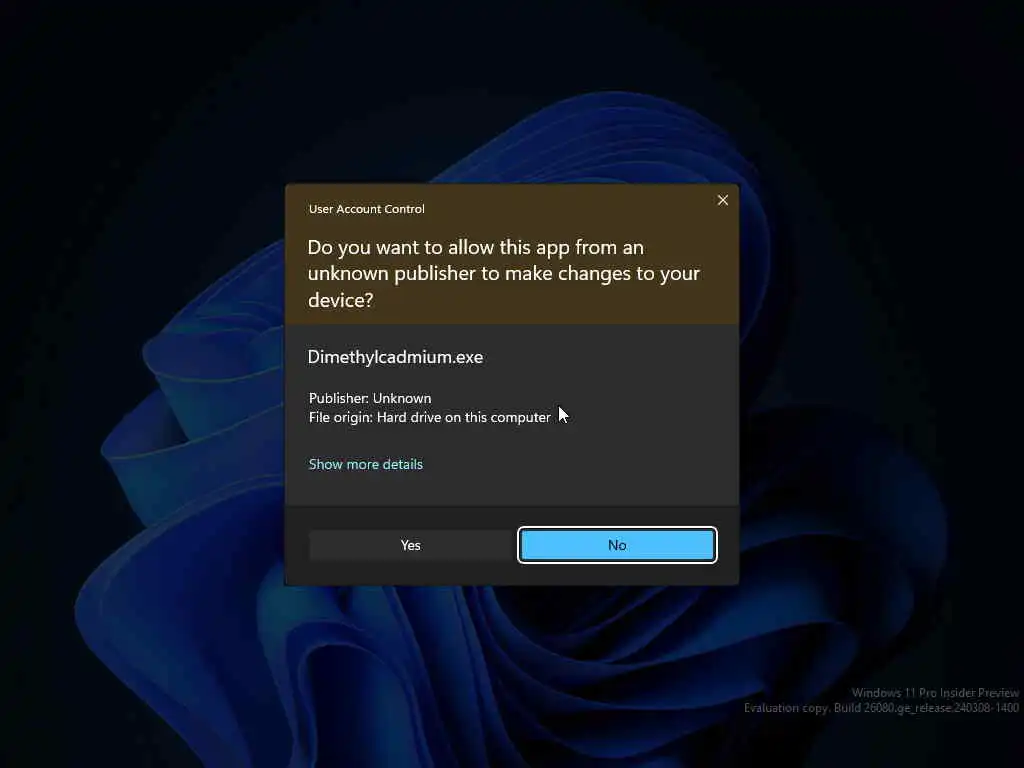Click No to deny the app
This screenshot has width=1024, height=768.
[617, 545]
